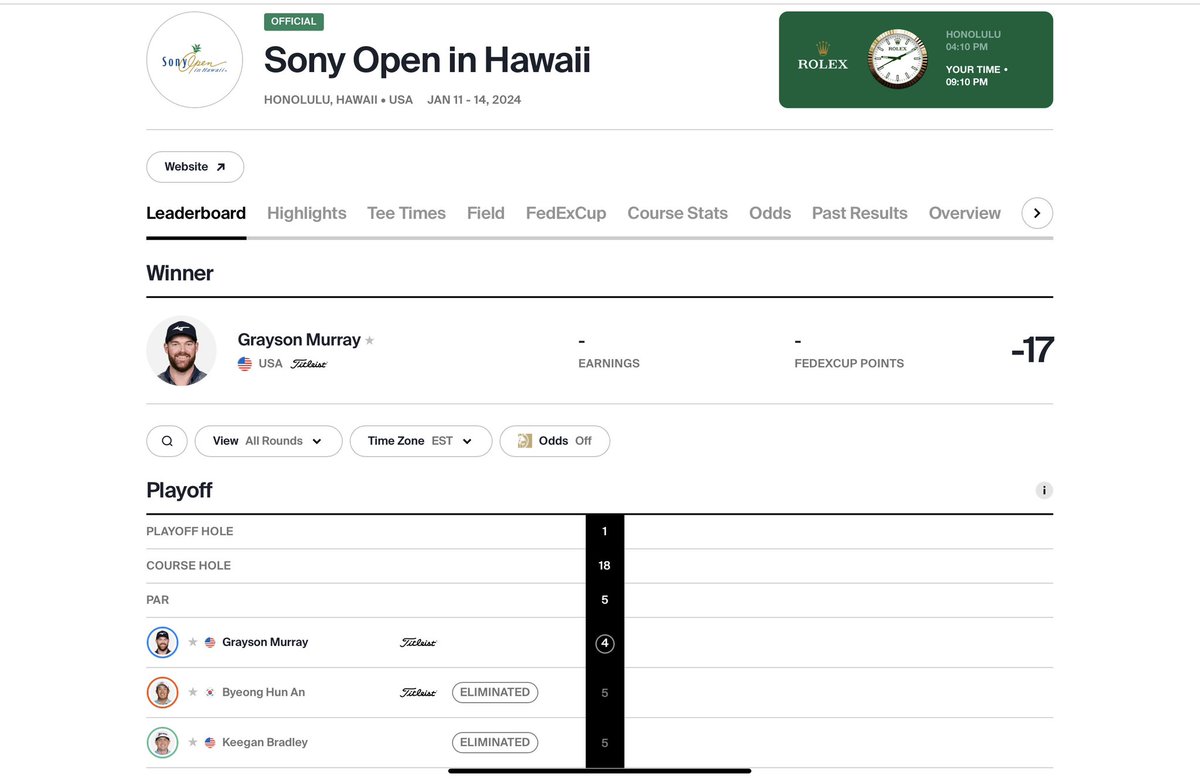Click the HONOLULU, HAWAII • USA location text
This screenshot has height=780, width=1200.
point(338,100)
